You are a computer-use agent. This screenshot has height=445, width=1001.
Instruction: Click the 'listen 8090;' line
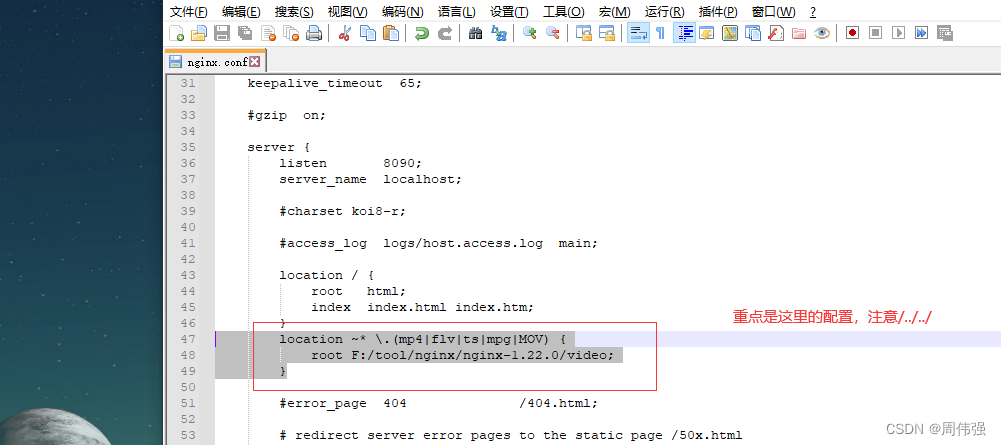coord(350,163)
